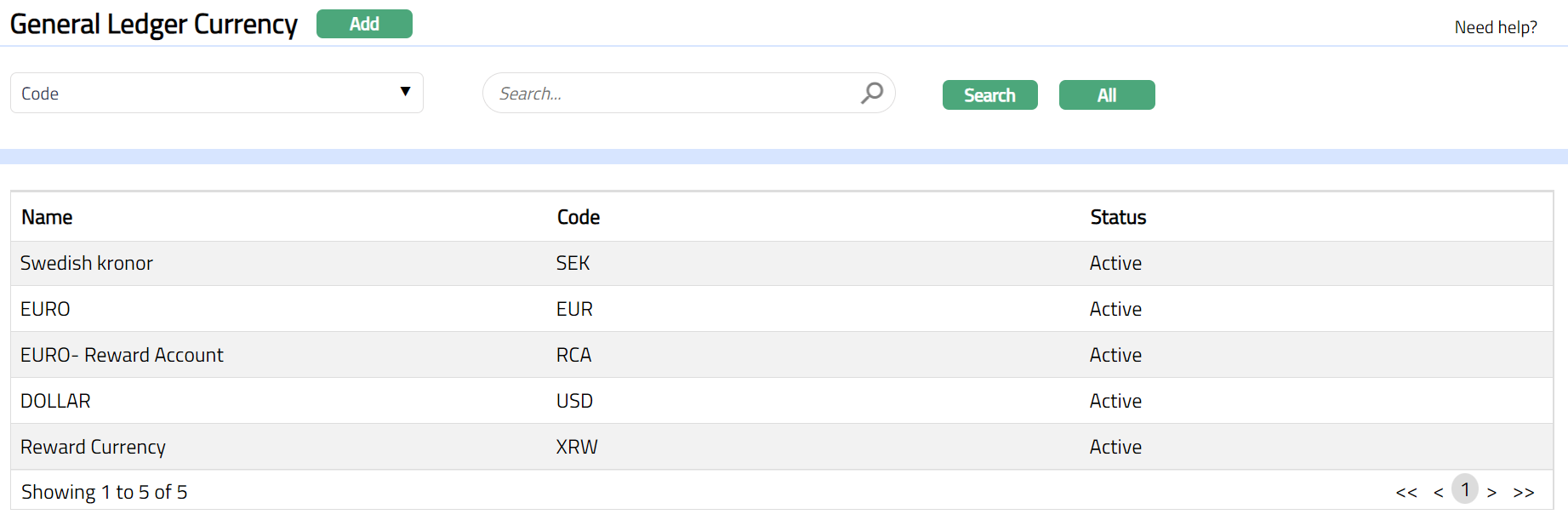Open the EURO currency entry
This screenshot has height=520, width=1568.
pos(45,309)
